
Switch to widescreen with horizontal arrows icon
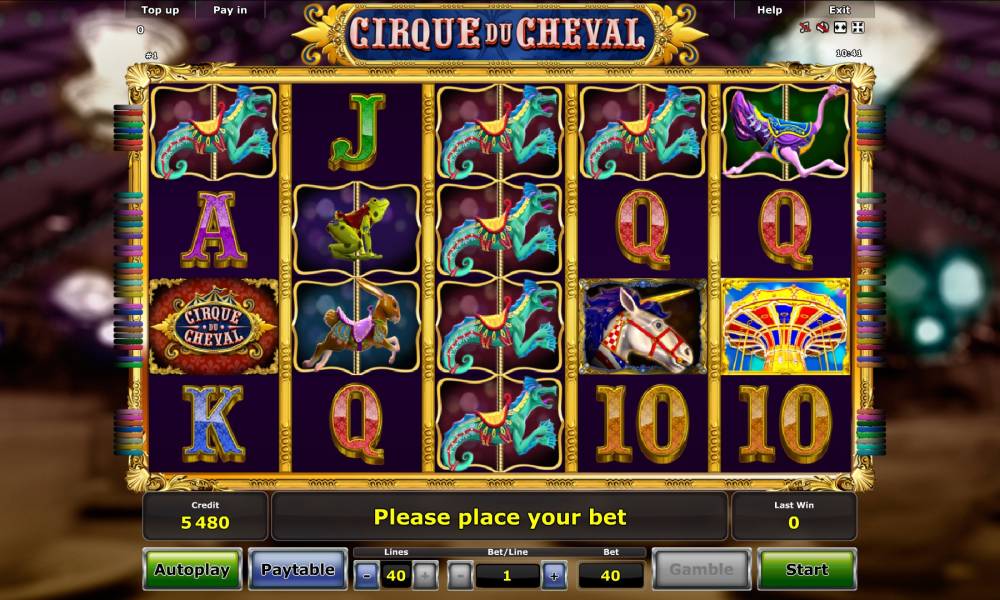tap(840, 27)
